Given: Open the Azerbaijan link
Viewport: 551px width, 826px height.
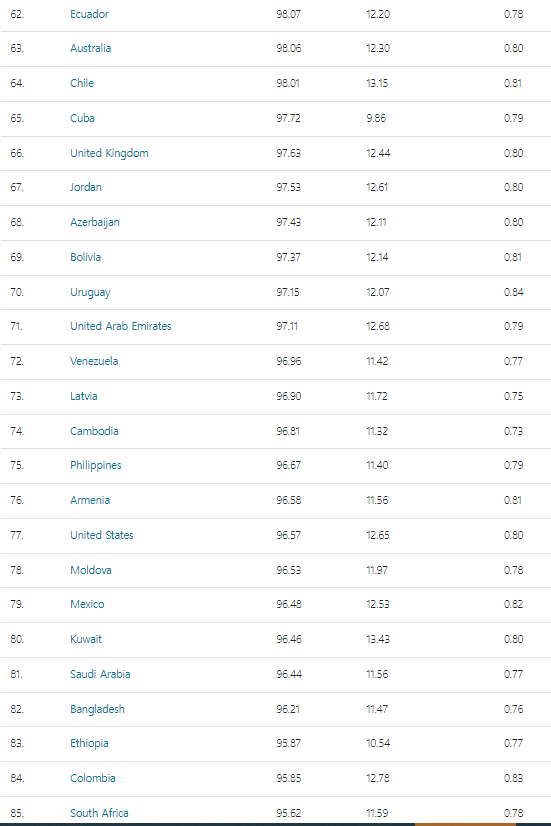Looking at the screenshot, I should tap(95, 222).
